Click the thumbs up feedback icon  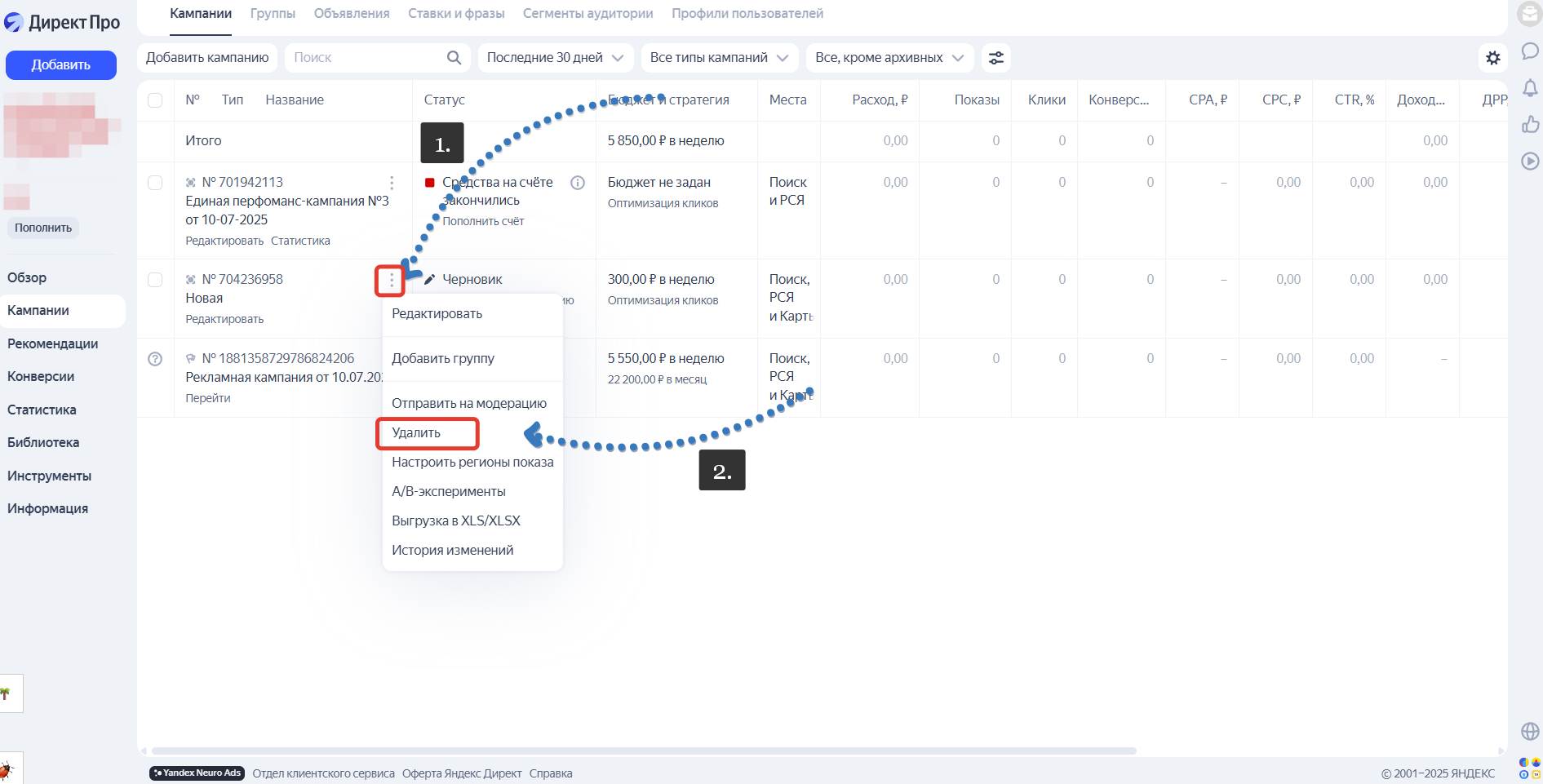point(1530,124)
